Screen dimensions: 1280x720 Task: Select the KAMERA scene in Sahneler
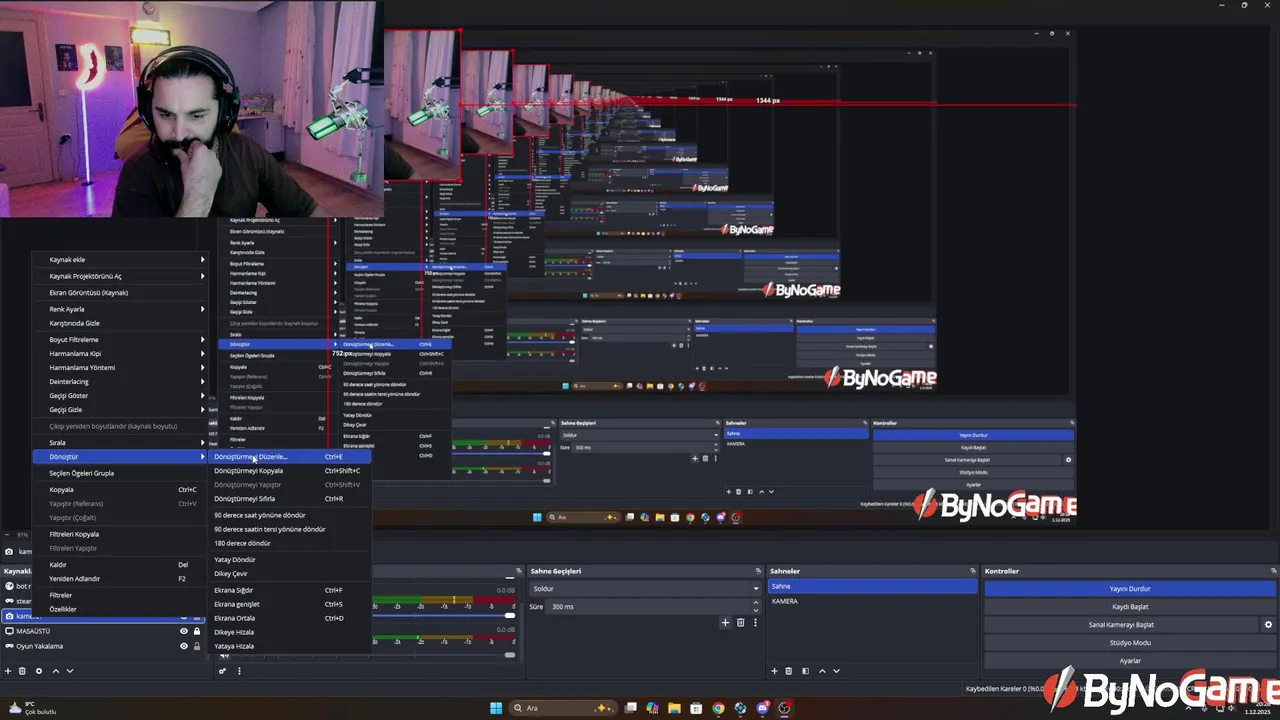tap(872, 601)
